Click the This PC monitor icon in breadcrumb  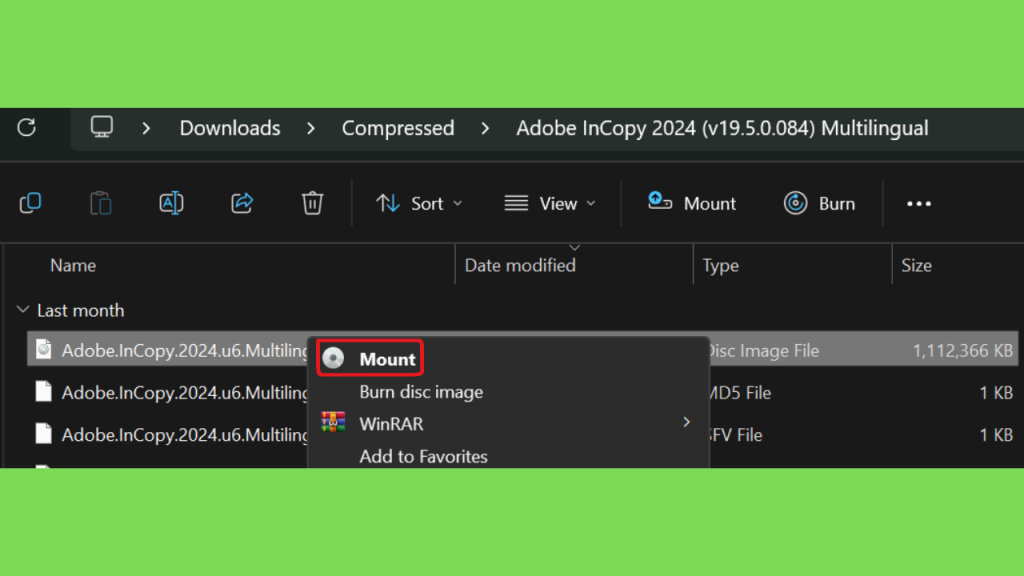pyautogui.click(x=102, y=127)
